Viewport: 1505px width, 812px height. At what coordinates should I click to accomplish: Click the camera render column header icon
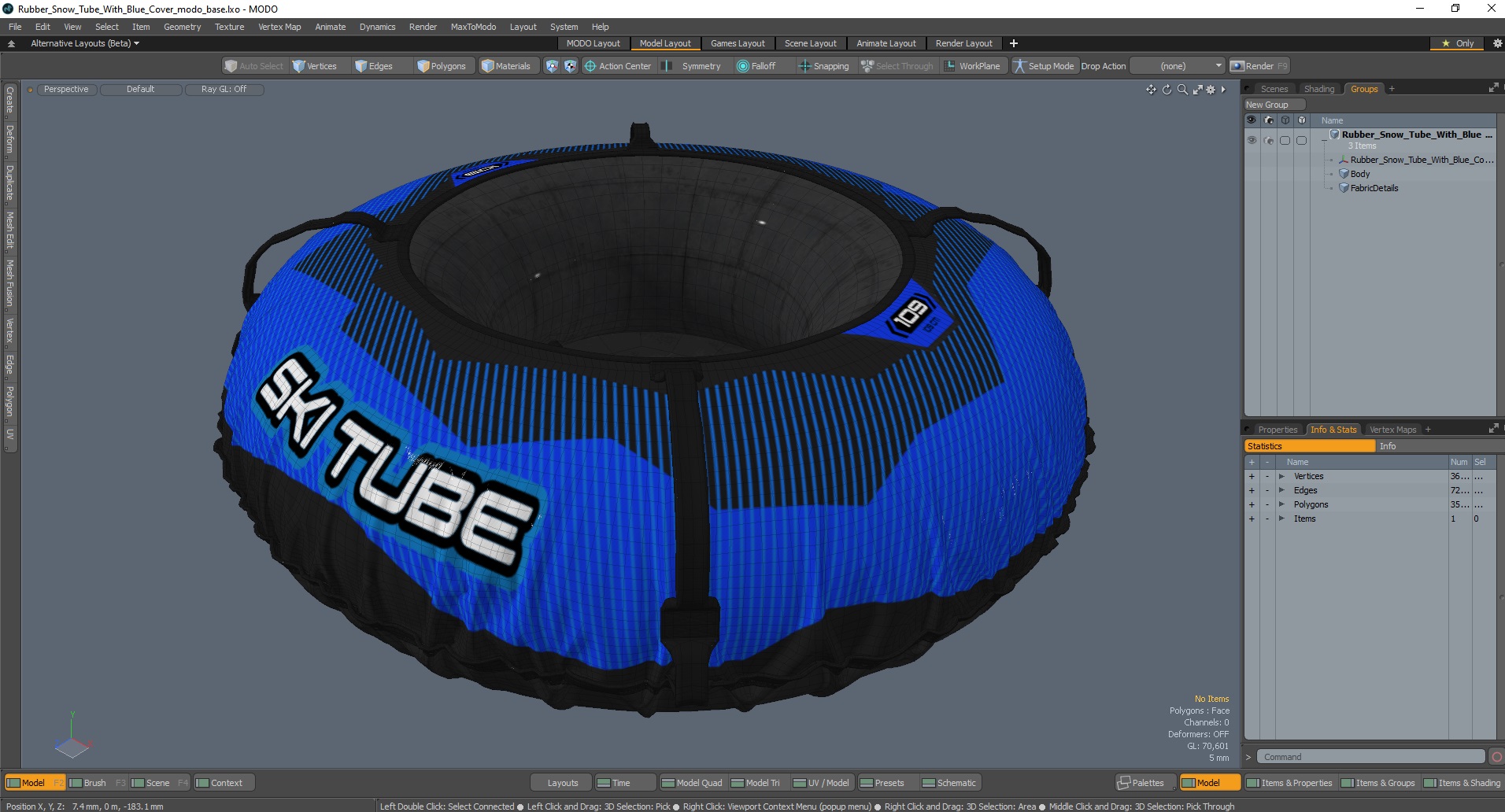[x=1268, y=120]
